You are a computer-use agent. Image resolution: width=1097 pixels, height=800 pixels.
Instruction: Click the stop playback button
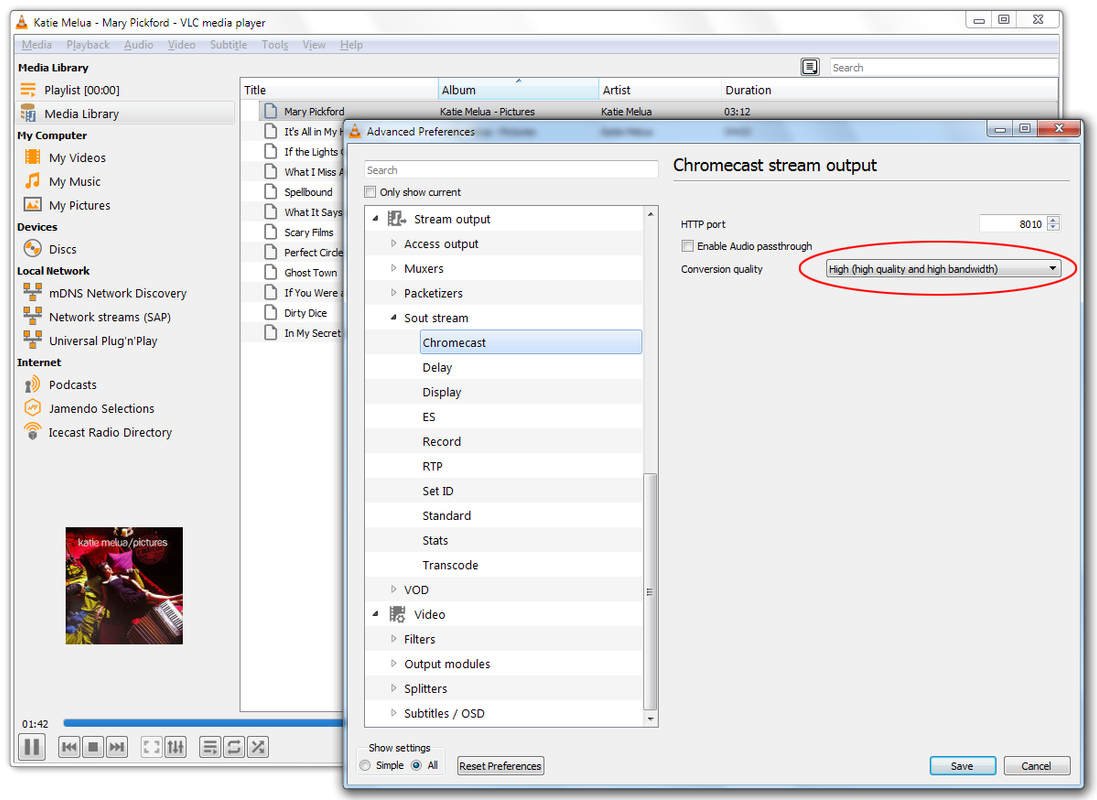pos(92,748)
